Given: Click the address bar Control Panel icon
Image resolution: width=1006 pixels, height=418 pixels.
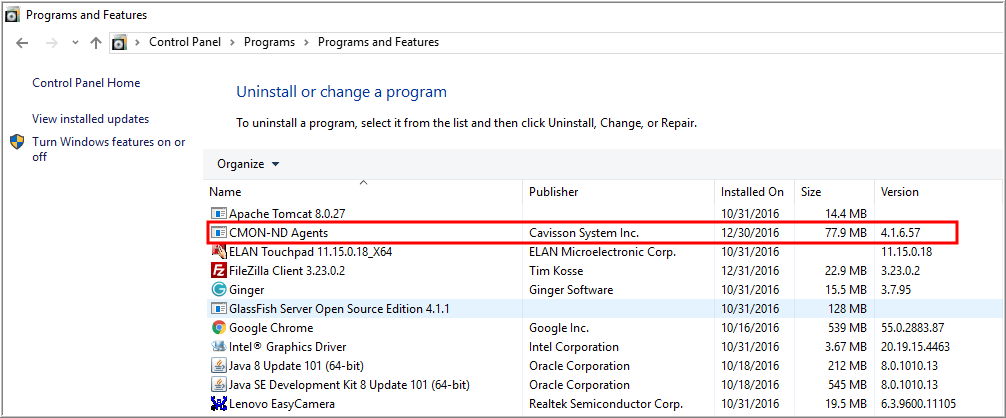Looking at the screenshot, I should pos(119,43).
